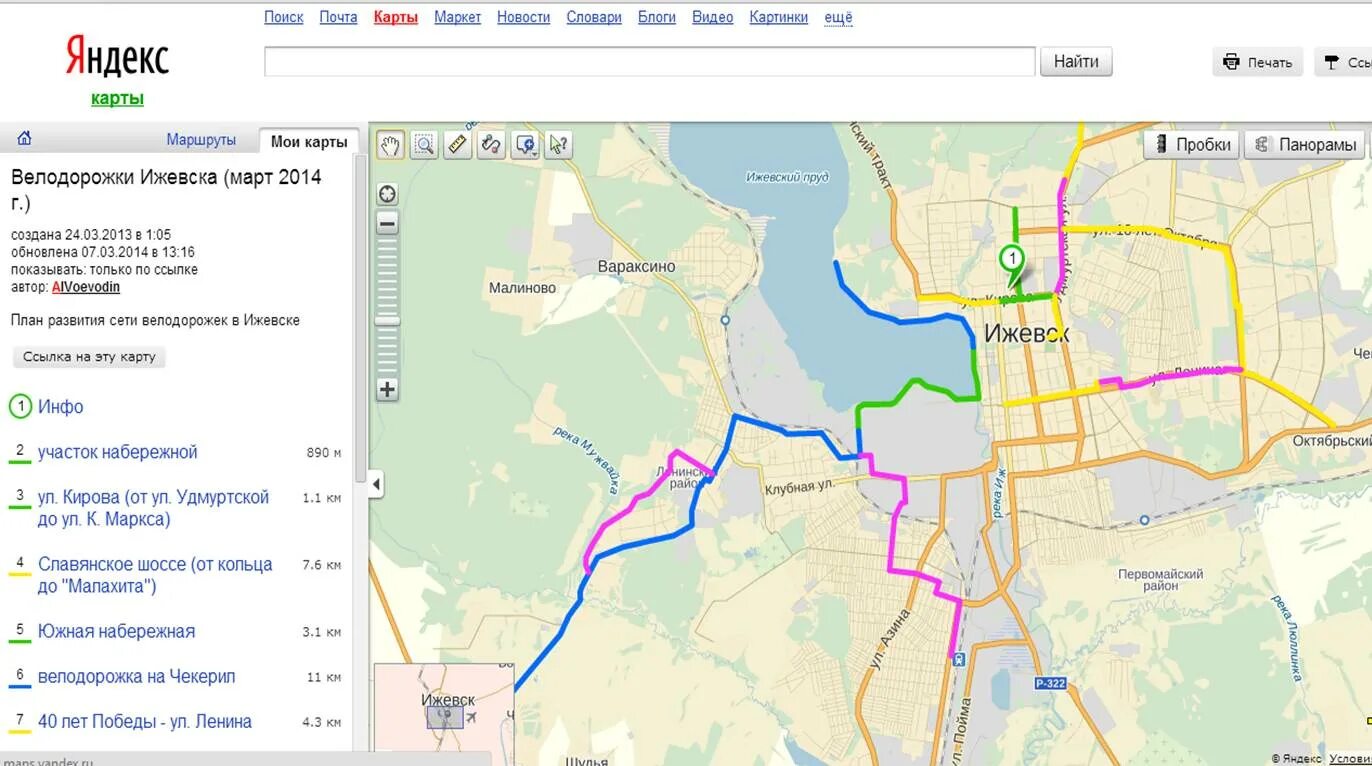Open the Картинки link
Image resolution: width=1372 pixels, height=766 pixels.
click(779, 17)
